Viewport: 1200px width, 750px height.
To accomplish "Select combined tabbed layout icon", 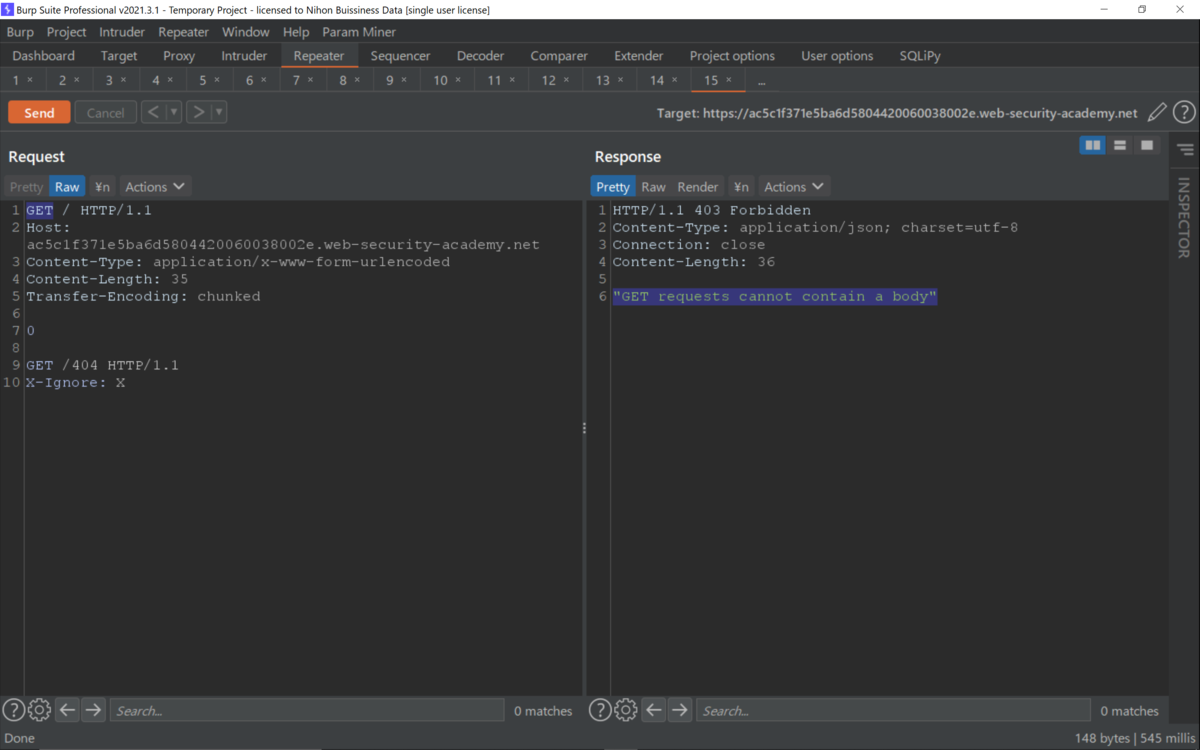I will (1147, 146).
